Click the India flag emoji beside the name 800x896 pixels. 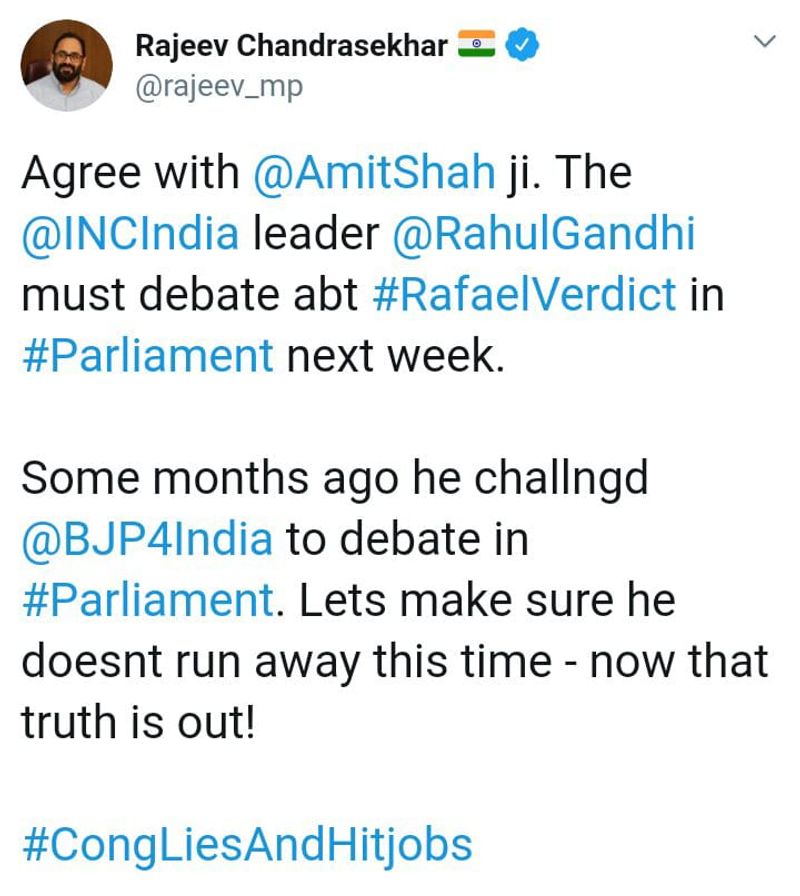(x=479, y=45)
